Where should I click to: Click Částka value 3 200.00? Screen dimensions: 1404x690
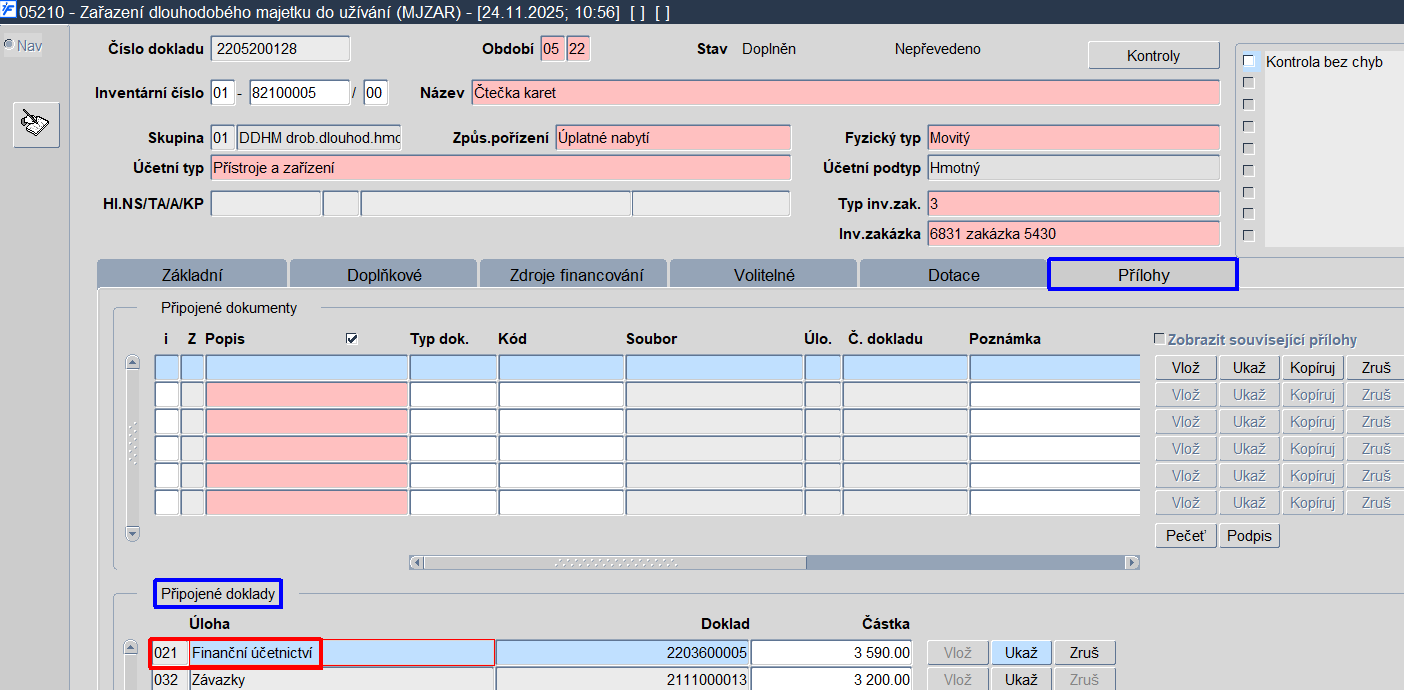[832, 680]
